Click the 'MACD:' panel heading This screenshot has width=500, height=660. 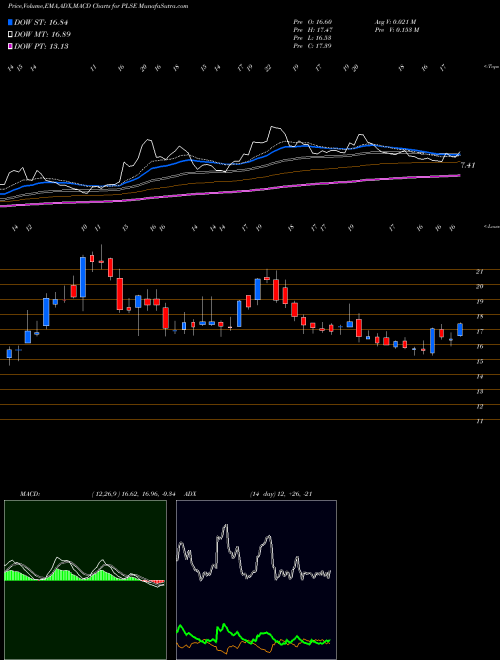coord(29,494)
